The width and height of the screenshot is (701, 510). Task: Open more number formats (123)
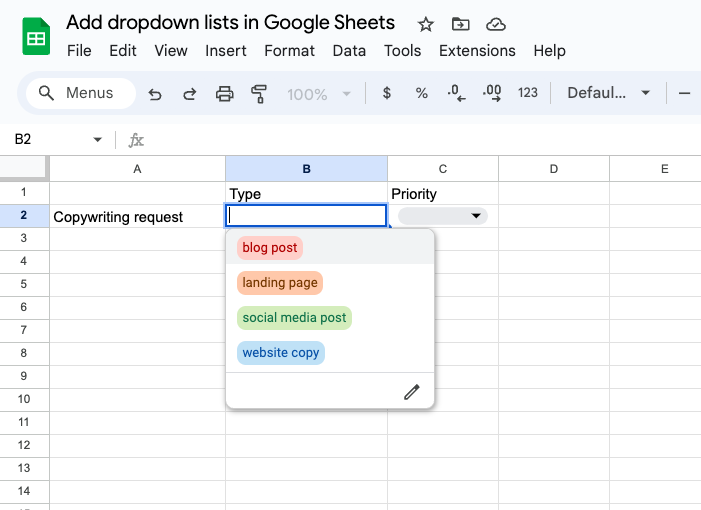(x=528, y=93)
